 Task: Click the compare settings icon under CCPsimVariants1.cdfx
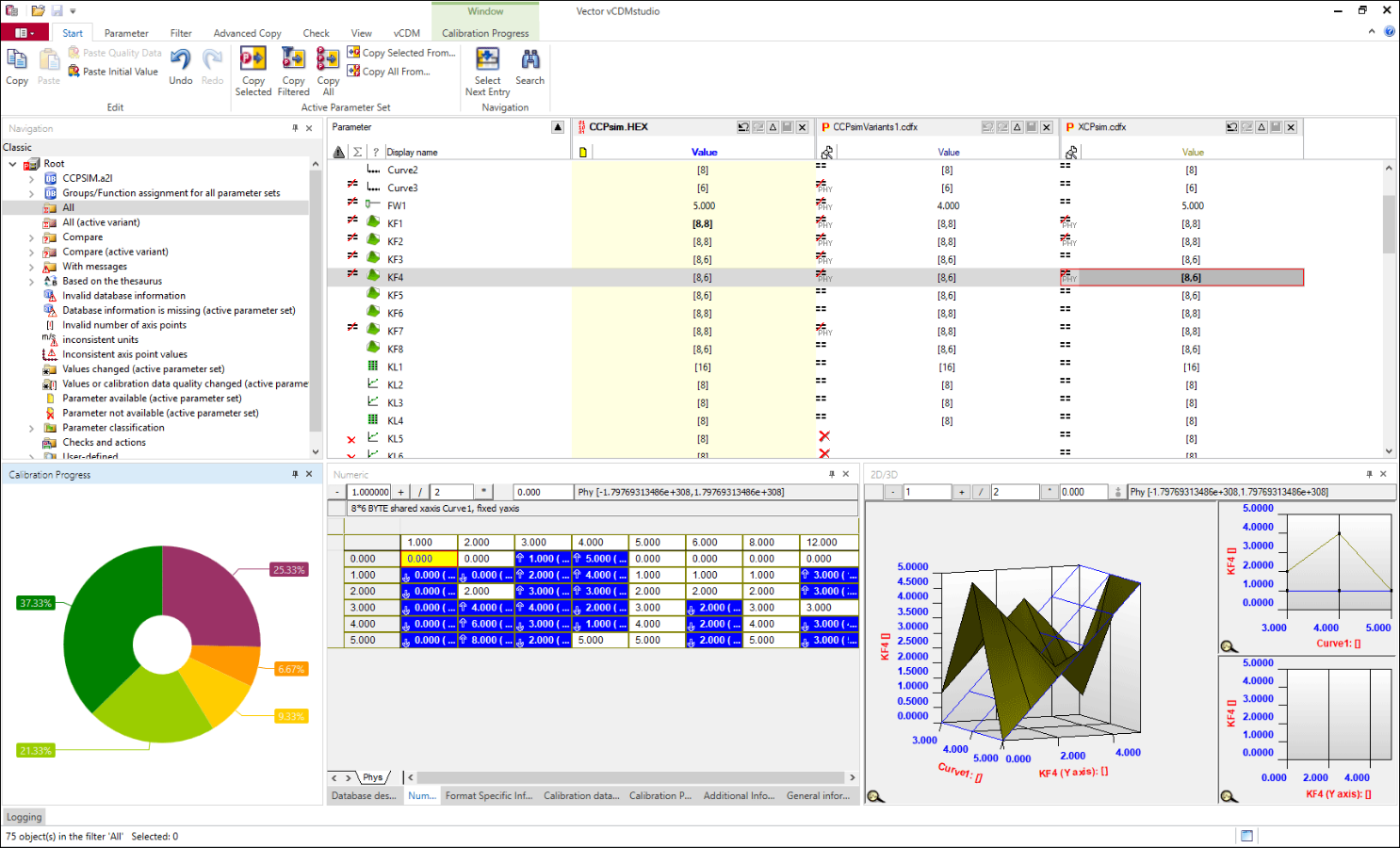(827, 152)
